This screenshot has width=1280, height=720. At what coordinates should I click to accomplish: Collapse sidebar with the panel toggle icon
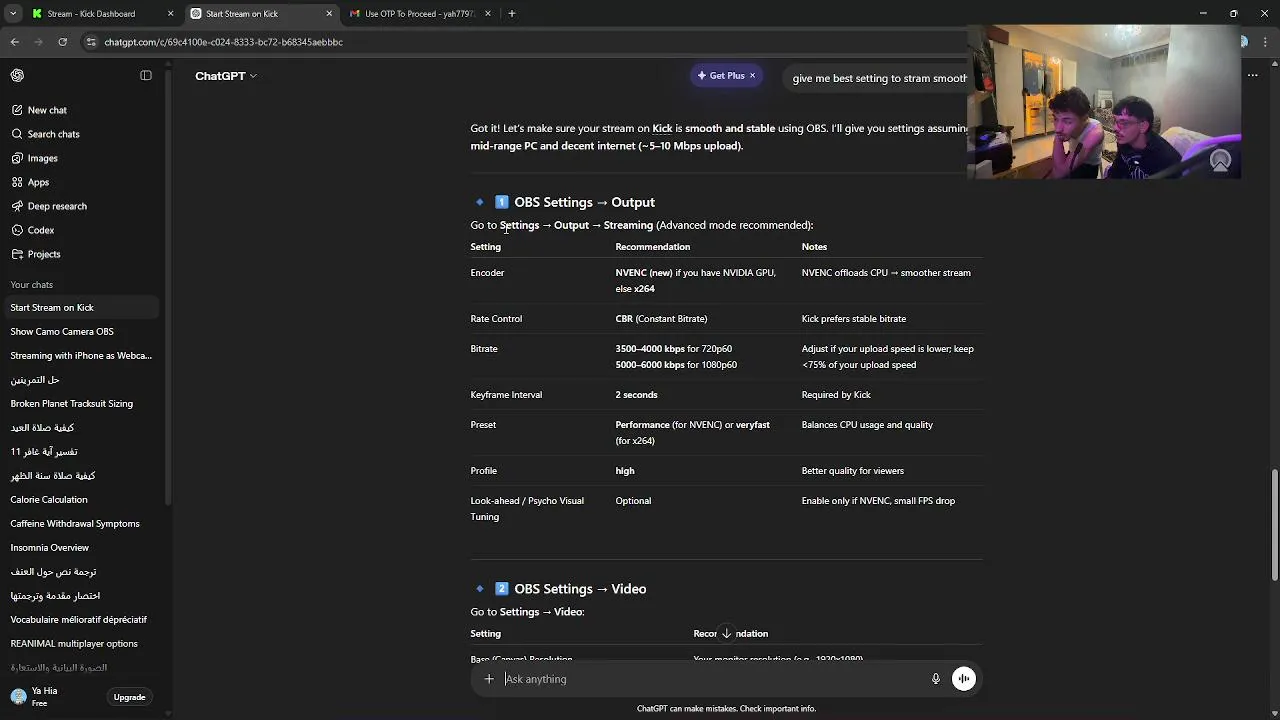146,75
